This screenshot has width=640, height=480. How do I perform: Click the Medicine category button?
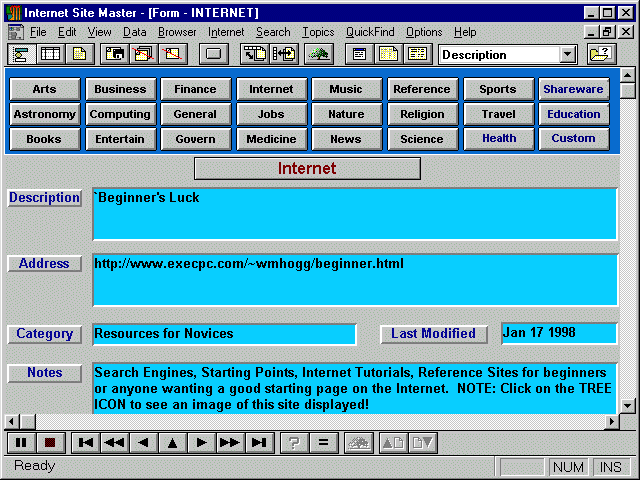[x=271, y=139]
